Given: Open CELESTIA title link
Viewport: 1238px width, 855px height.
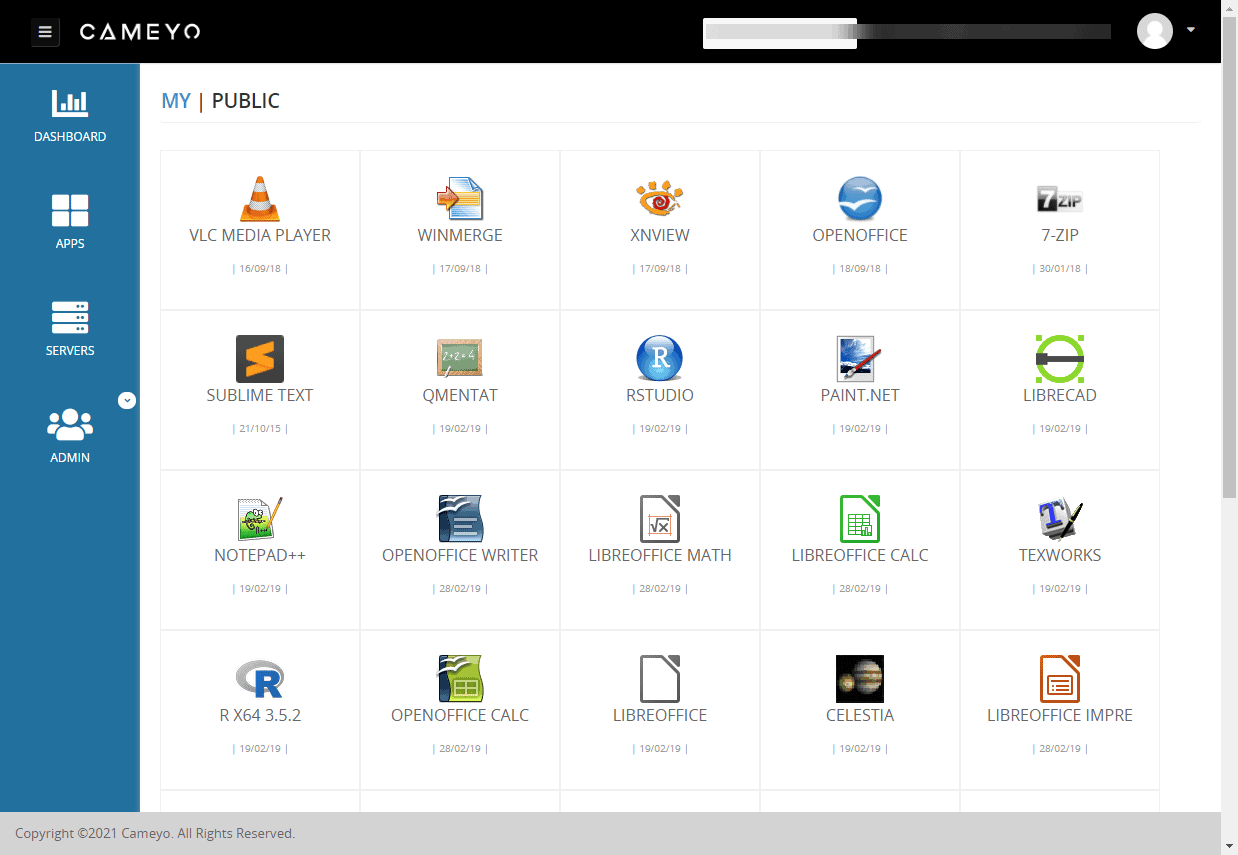Looking at the screenshot, I should point(860,716).
